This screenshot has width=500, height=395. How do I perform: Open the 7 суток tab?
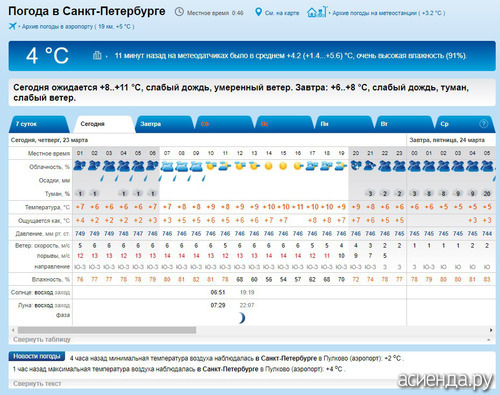(x=38, y=124)
